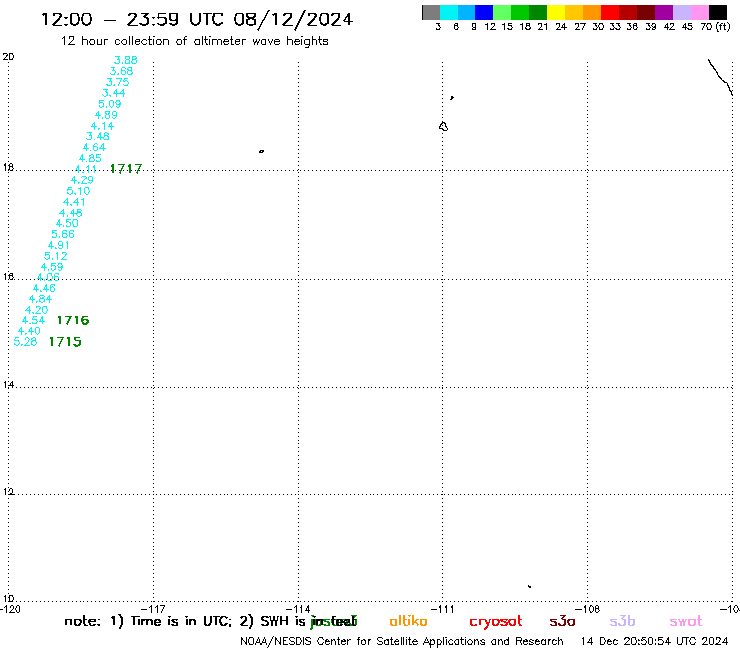This screenshot has height=650, width=740.
Task: Click the 3.75 altimeter value
Action: pyautogui.click(x=118, y=82)
